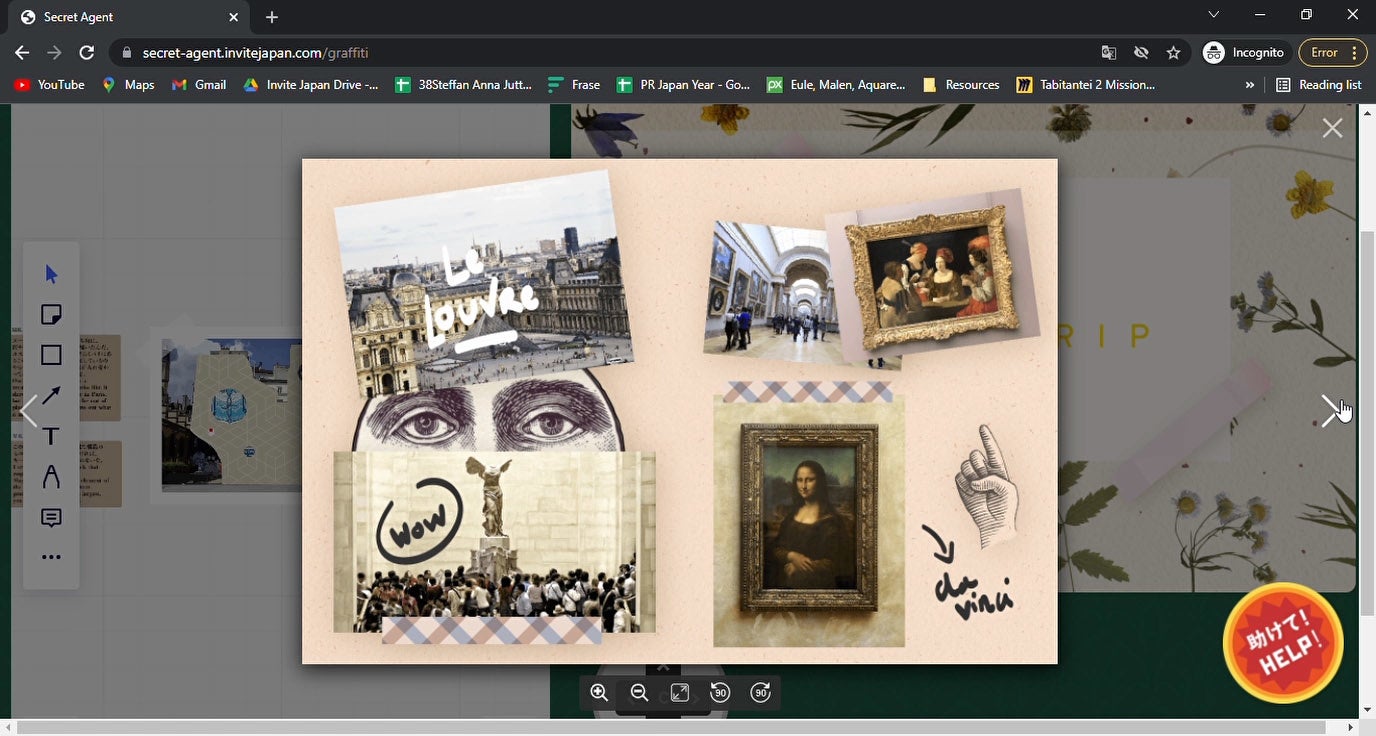Open a new browser tab
Image resolution: width=1376 pixels, height=736 pixels.
(272, 17)
